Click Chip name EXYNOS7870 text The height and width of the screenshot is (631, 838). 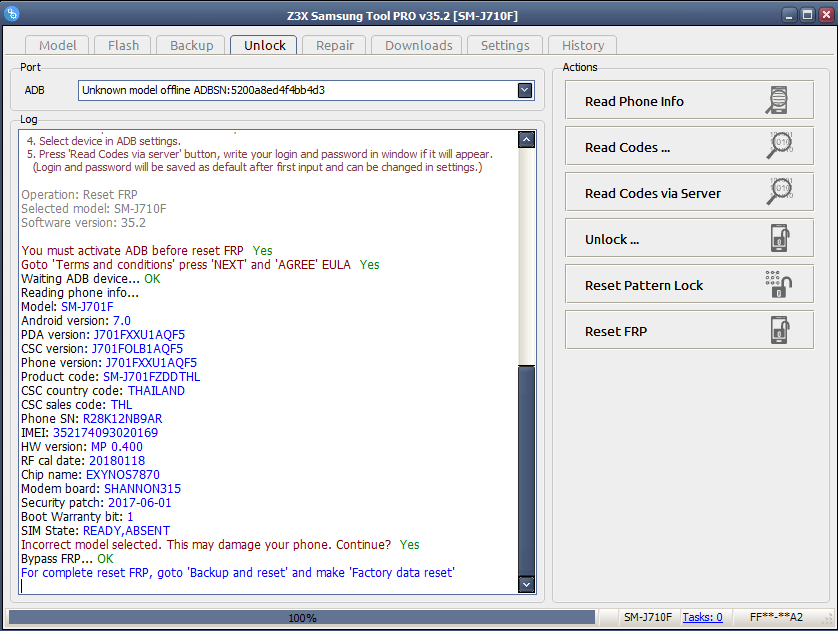[123, 475]
